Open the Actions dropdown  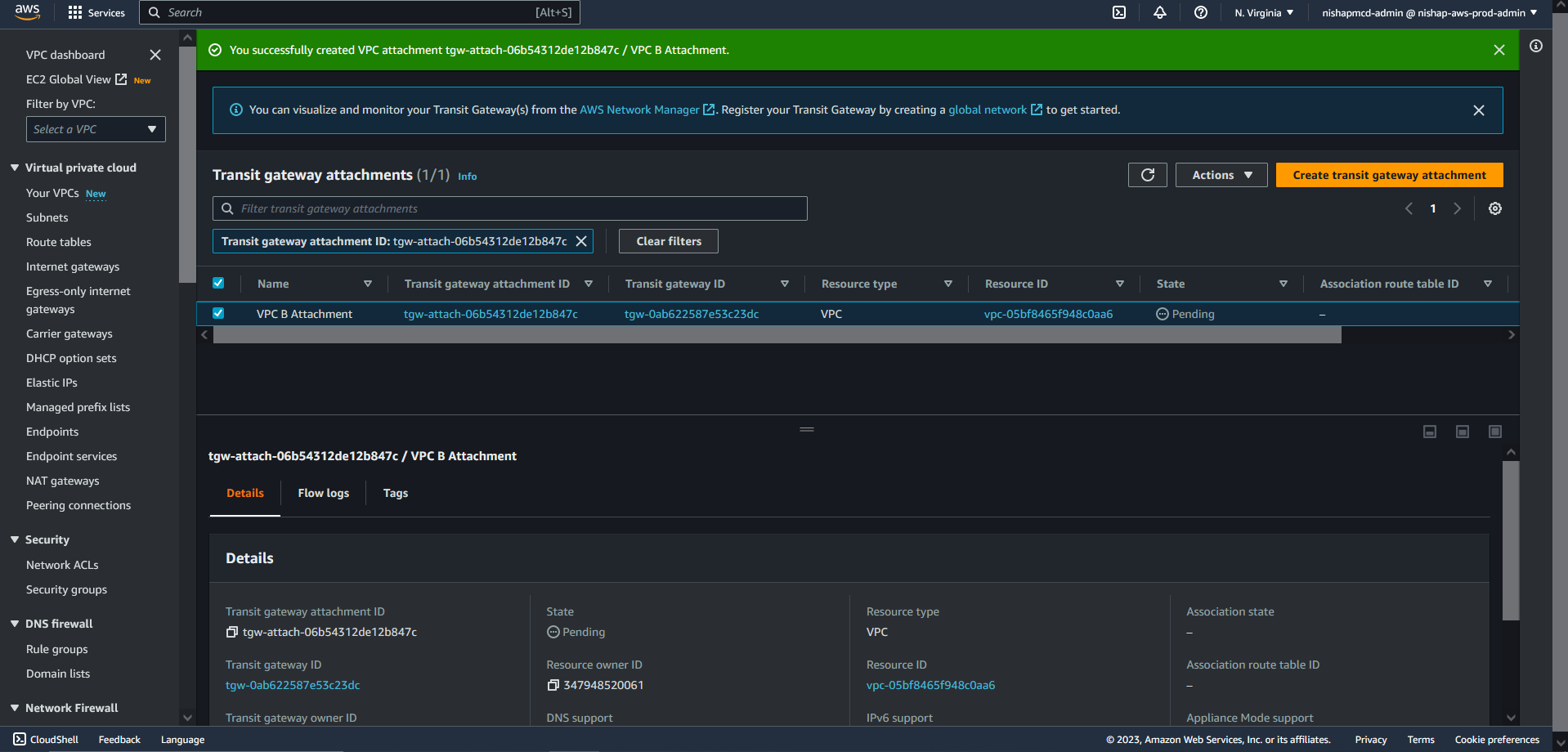pyautogui.click(x=1221, y=175)
